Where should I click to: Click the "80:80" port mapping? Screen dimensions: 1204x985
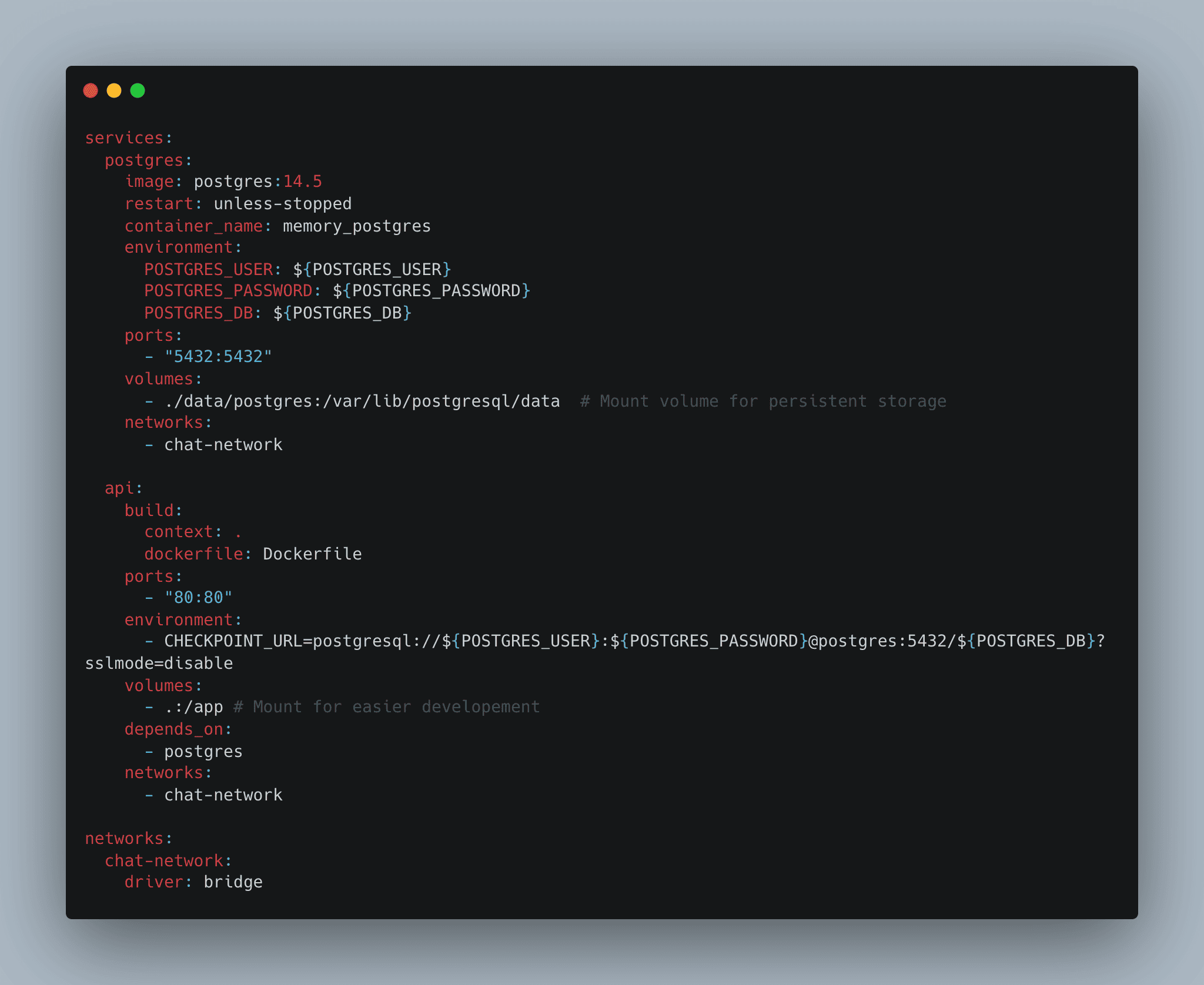pyautogui.click(x=198, y=598)
